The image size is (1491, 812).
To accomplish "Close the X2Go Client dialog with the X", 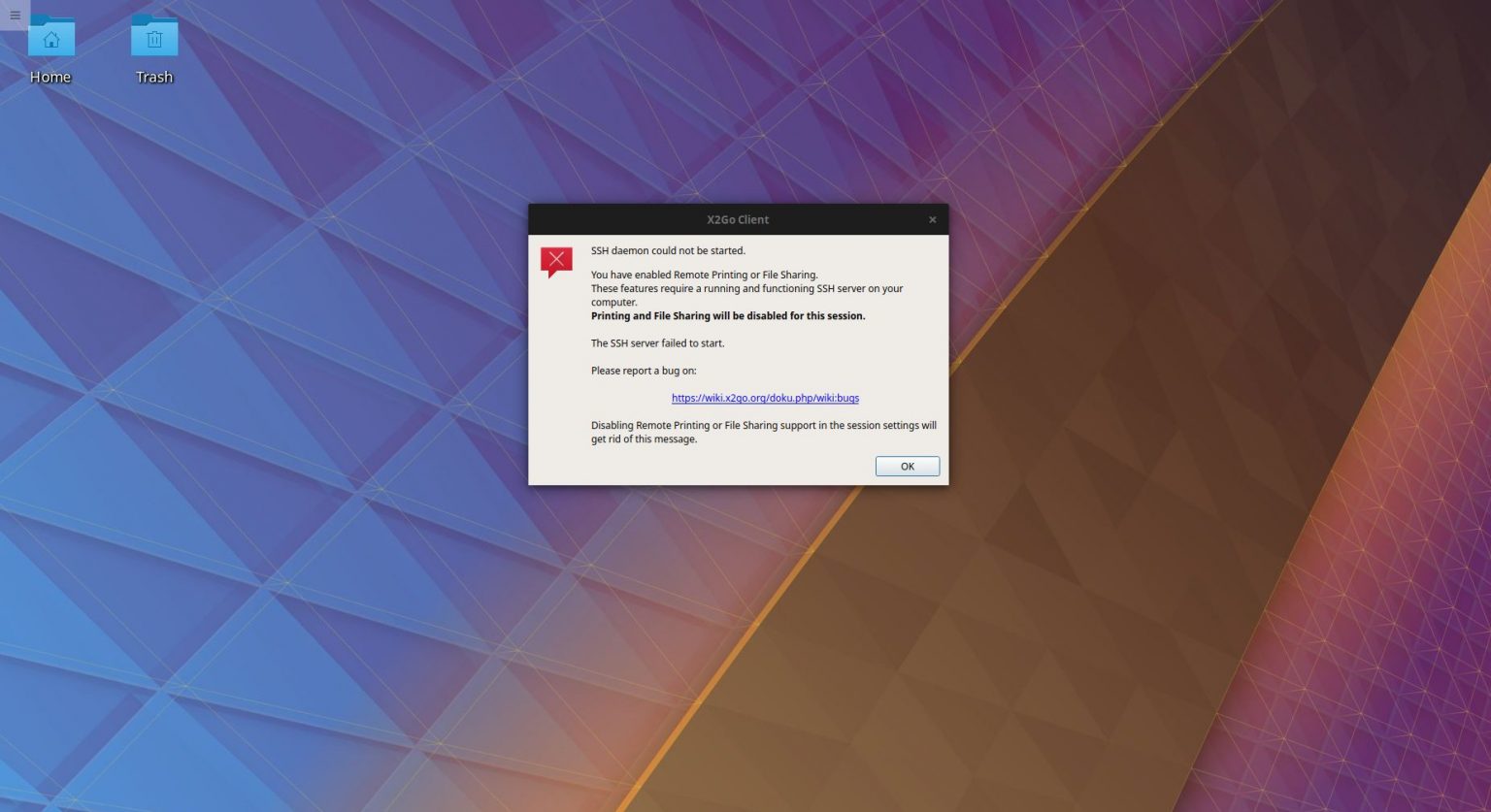I will 932,219.
